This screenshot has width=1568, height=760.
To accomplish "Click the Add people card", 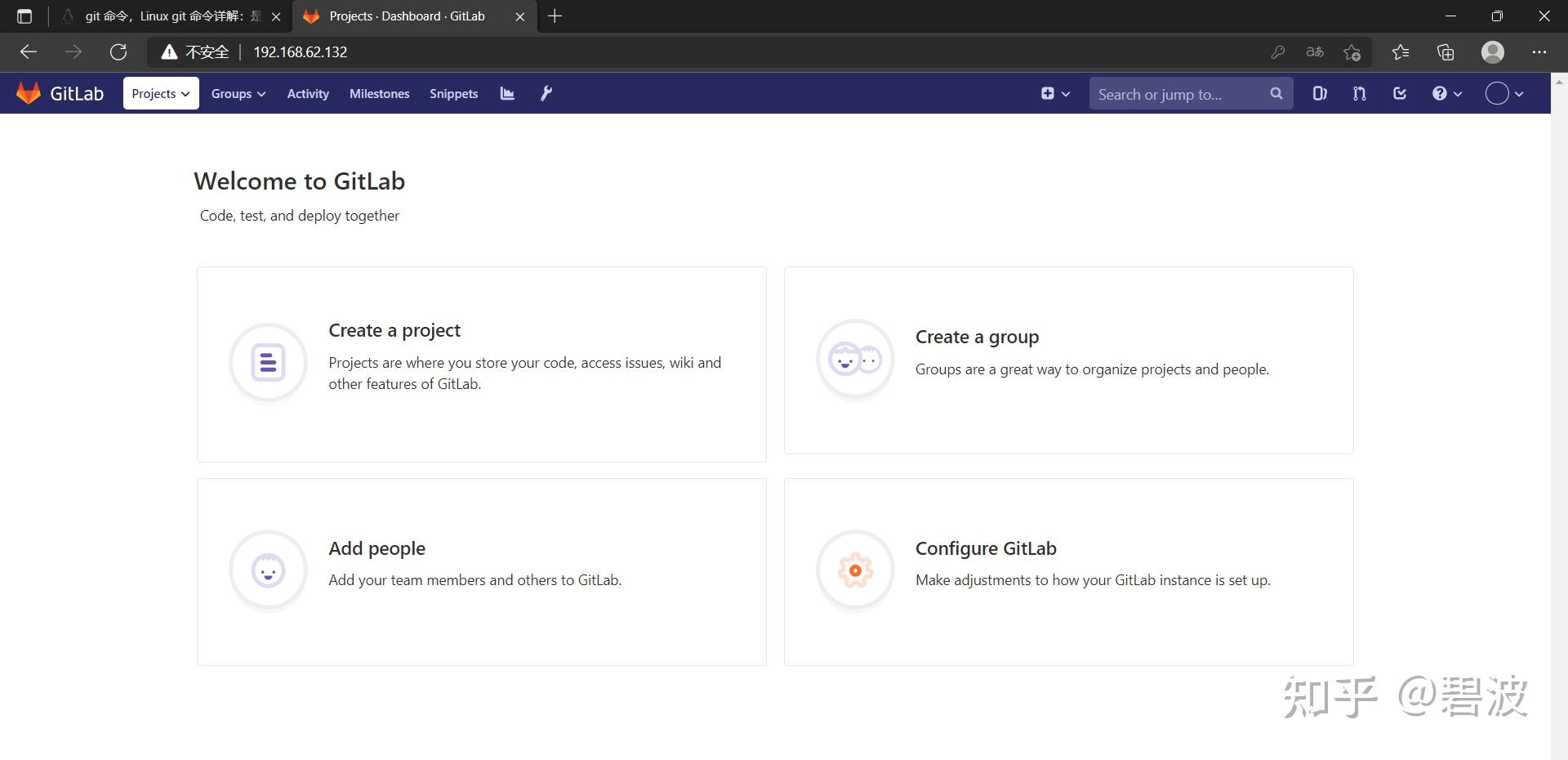I will pos(481,570).
